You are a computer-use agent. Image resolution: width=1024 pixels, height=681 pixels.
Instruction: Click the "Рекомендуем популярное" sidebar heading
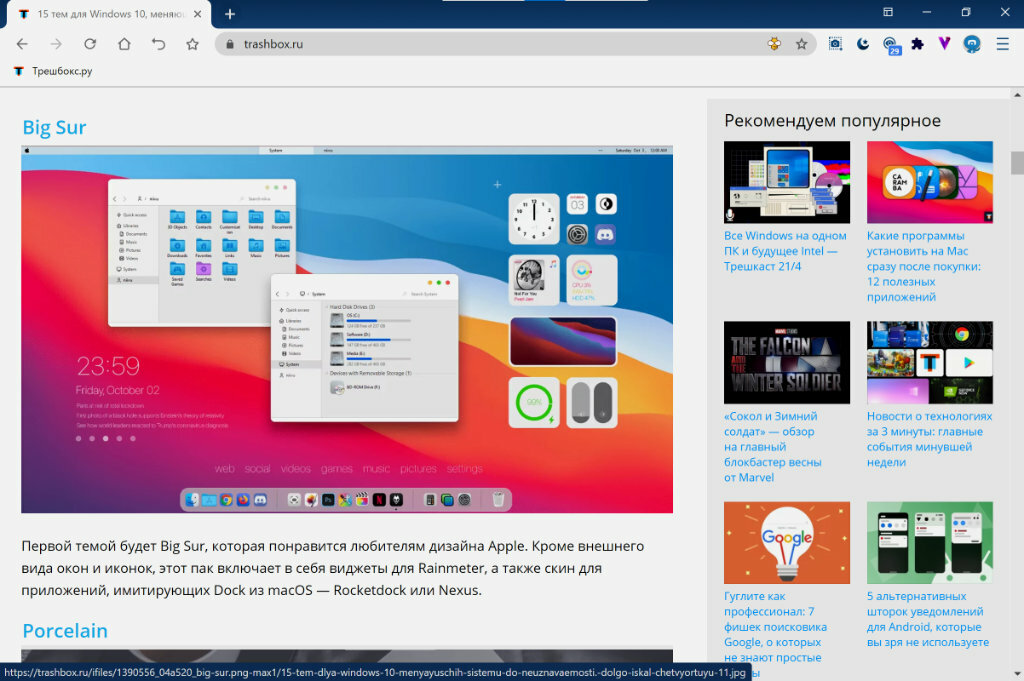pyautogui.click(x=833, y=121)
